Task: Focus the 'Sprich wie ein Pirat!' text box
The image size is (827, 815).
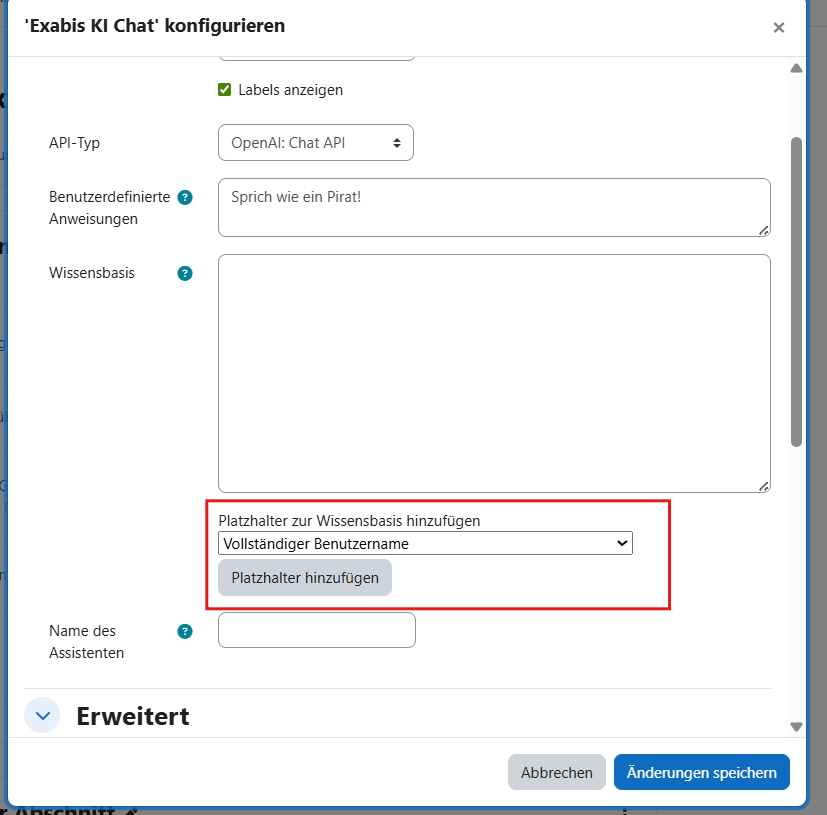Action: pos(494,208)
